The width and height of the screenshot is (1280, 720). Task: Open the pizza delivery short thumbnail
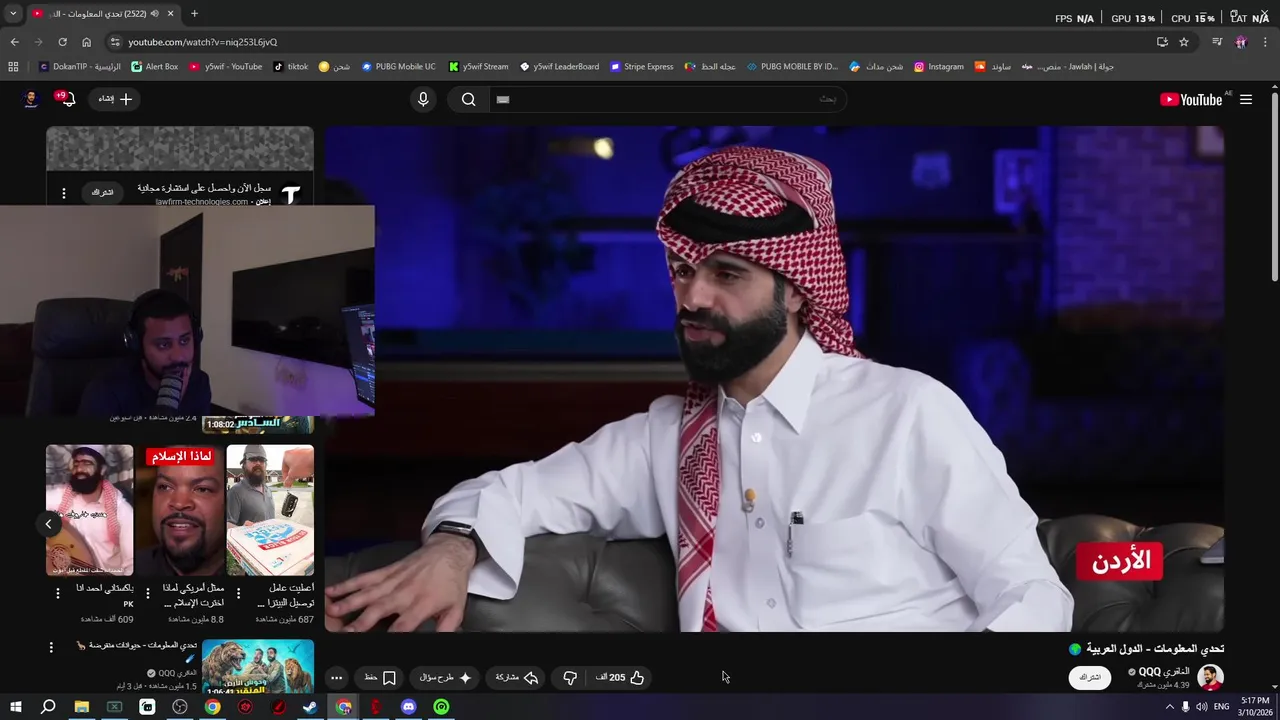click(x=270, y=510)
